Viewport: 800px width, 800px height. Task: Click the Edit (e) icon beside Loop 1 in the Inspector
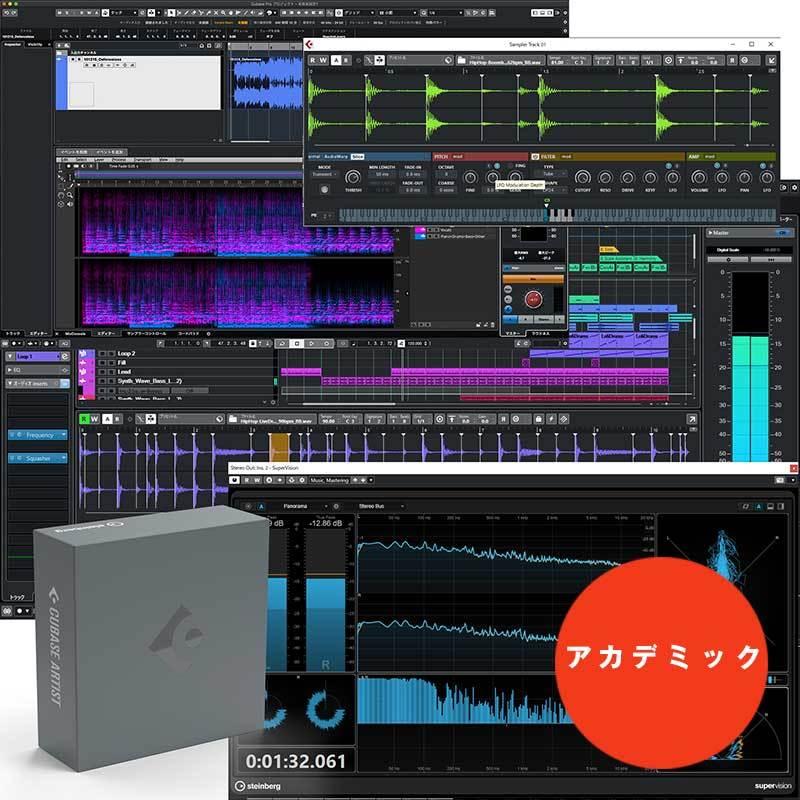[65, 357]
